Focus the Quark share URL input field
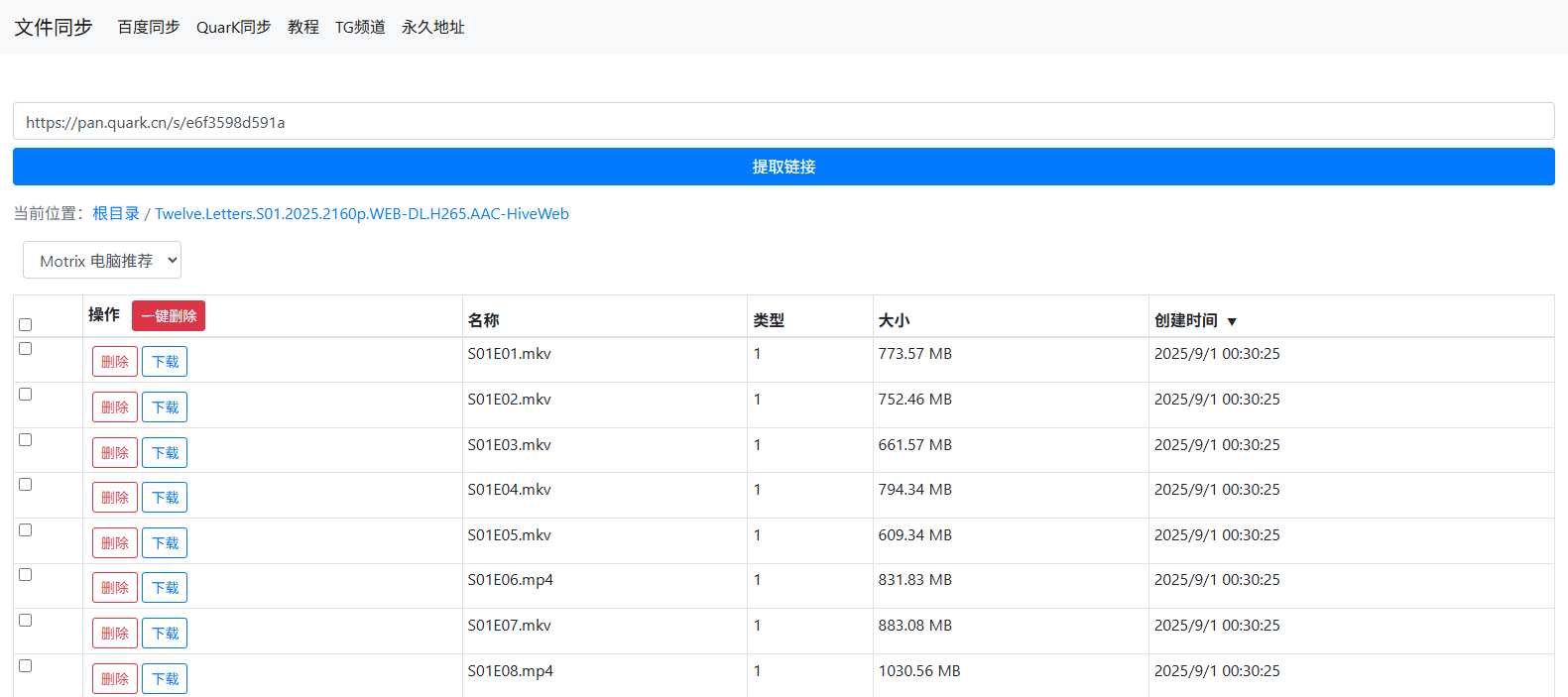The image size is (1568, 697). coord(784,122)
